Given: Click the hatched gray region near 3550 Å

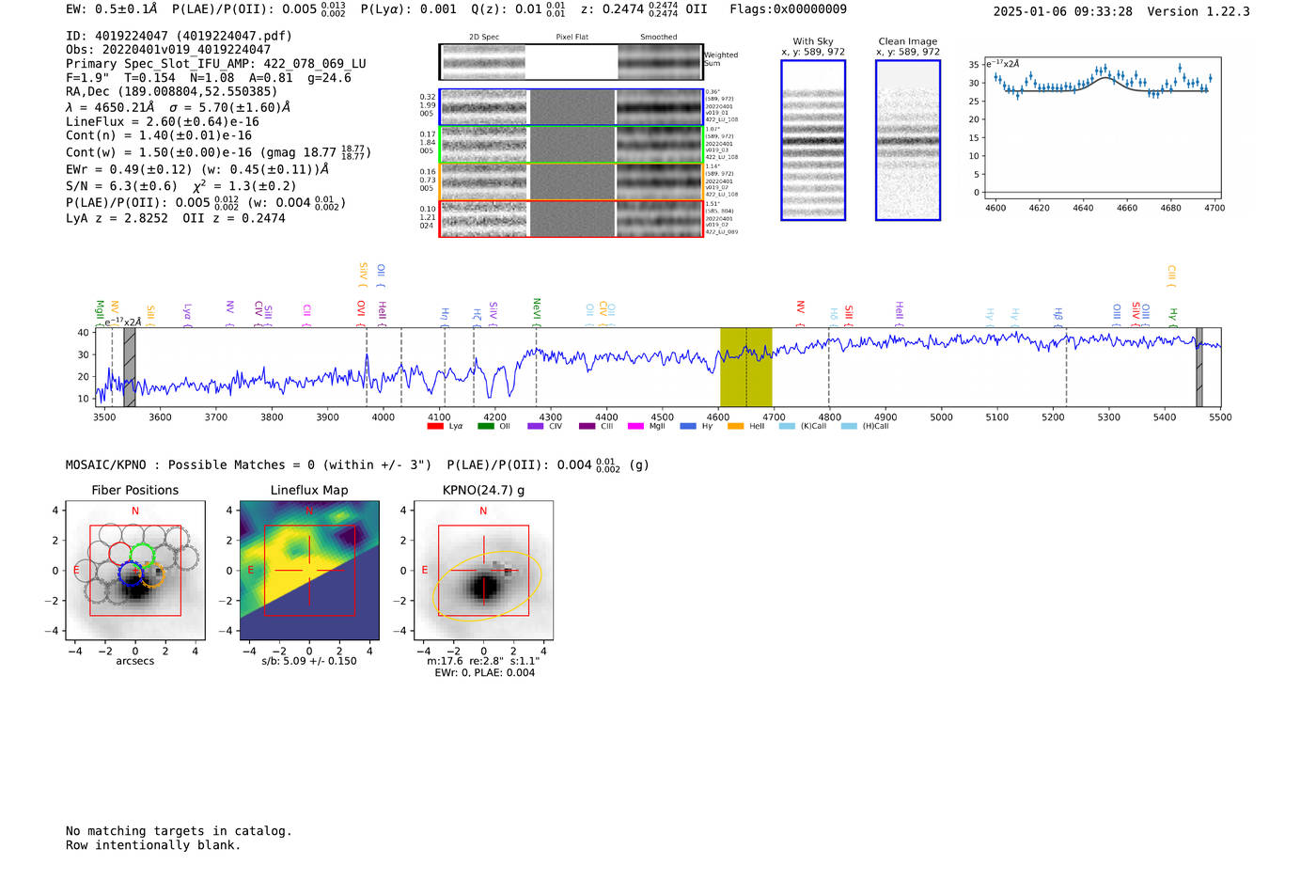Looking at the screenshot, I should (x=130, y=367).
